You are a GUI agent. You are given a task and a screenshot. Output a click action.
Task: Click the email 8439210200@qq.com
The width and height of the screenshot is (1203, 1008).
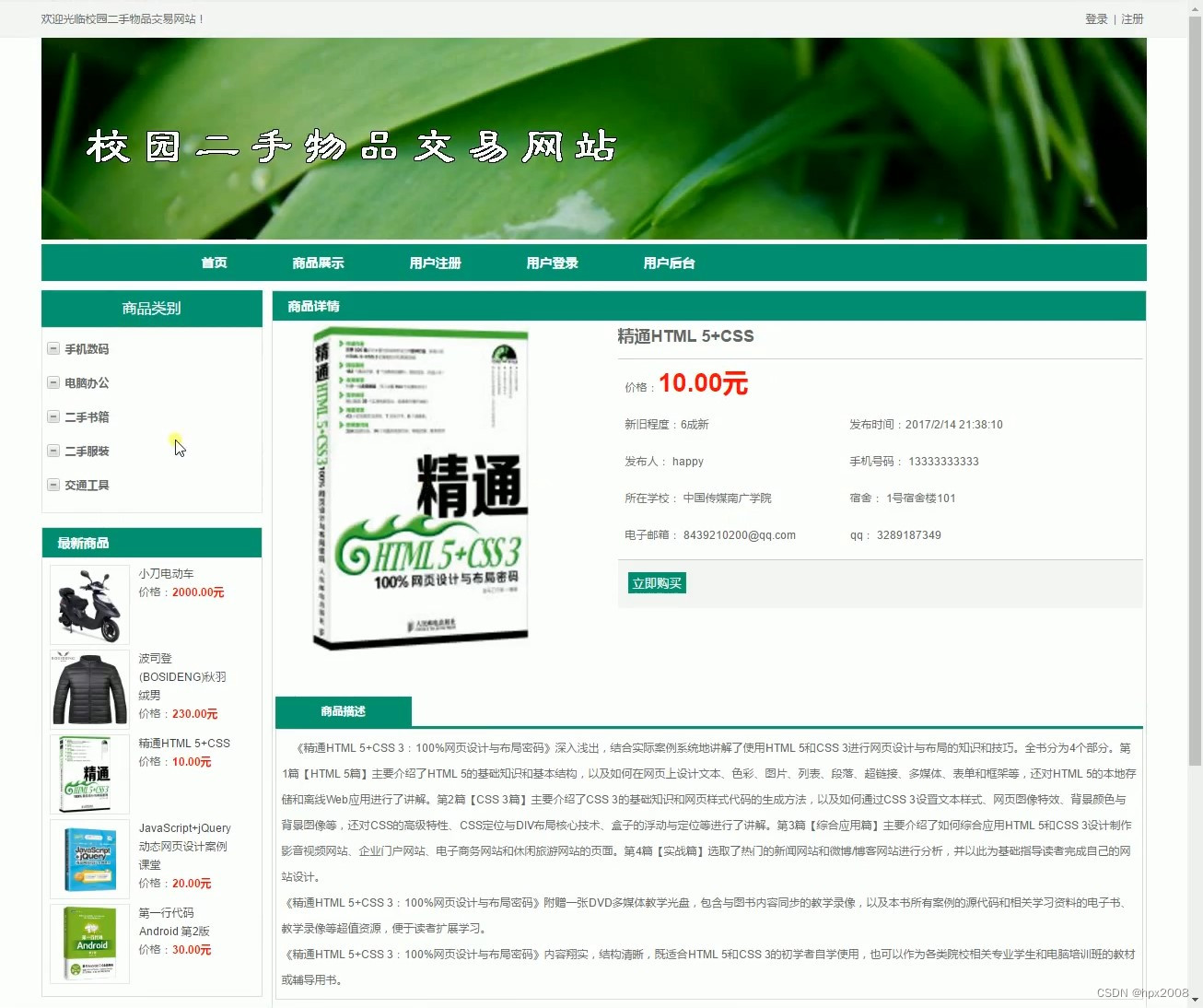(x=739, y=535)
